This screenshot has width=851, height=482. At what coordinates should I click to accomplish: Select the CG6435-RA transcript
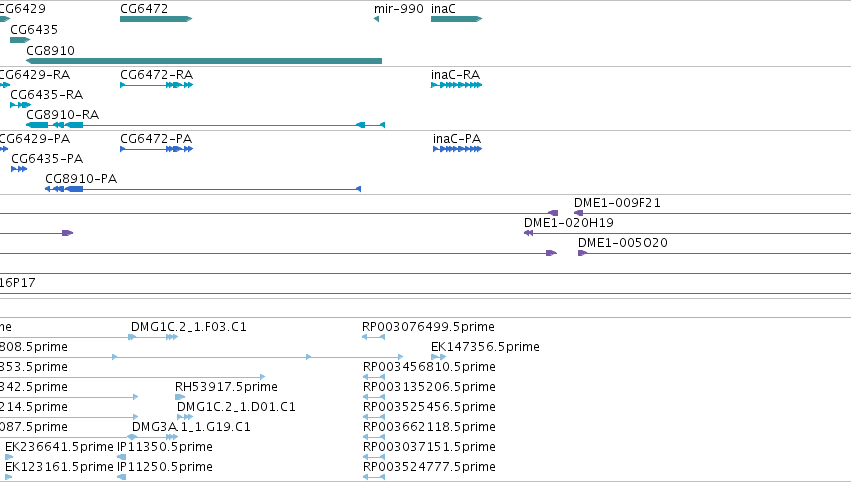(x=21, y=105)
